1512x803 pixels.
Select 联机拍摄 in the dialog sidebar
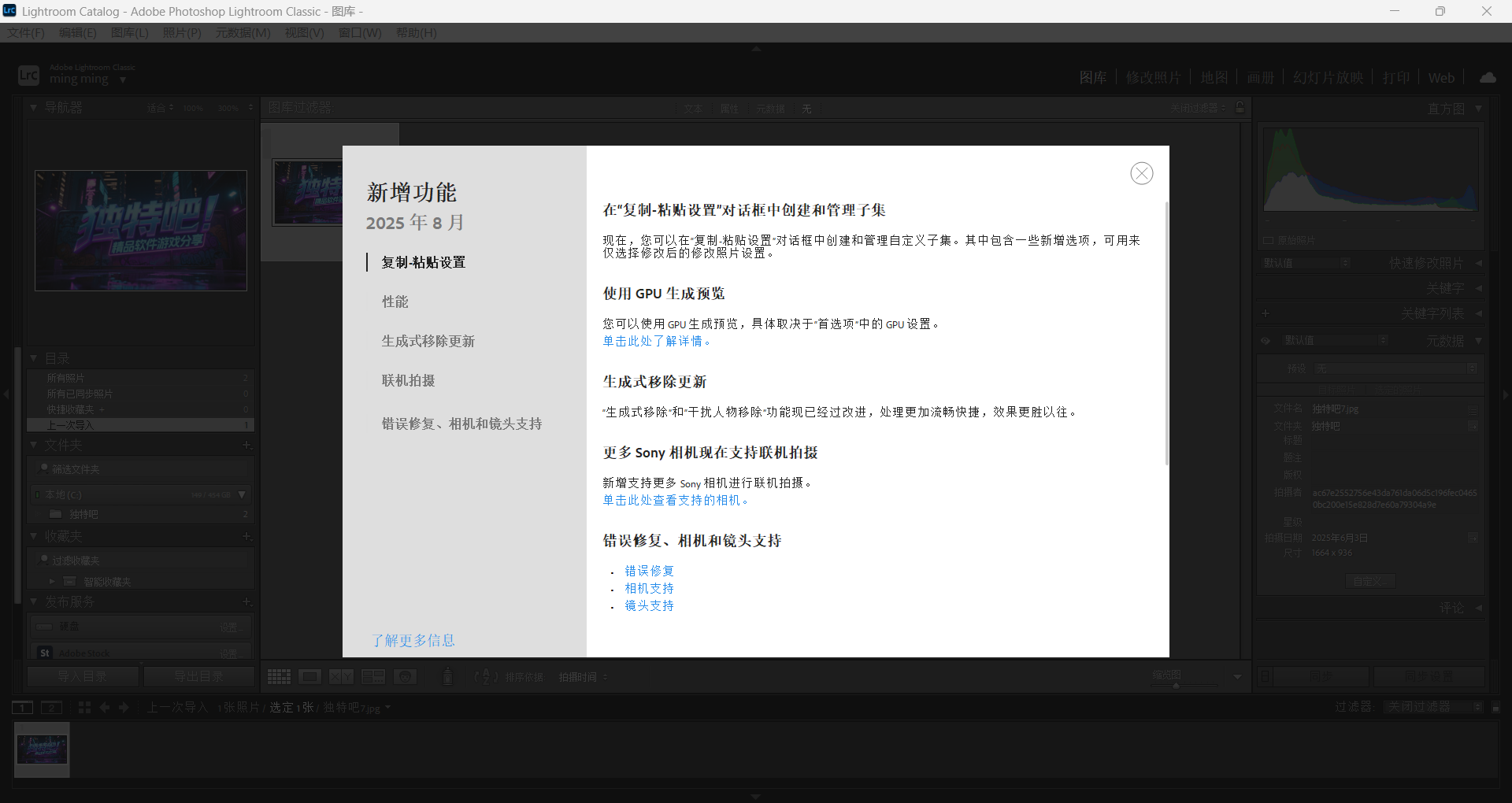[409, 380]
